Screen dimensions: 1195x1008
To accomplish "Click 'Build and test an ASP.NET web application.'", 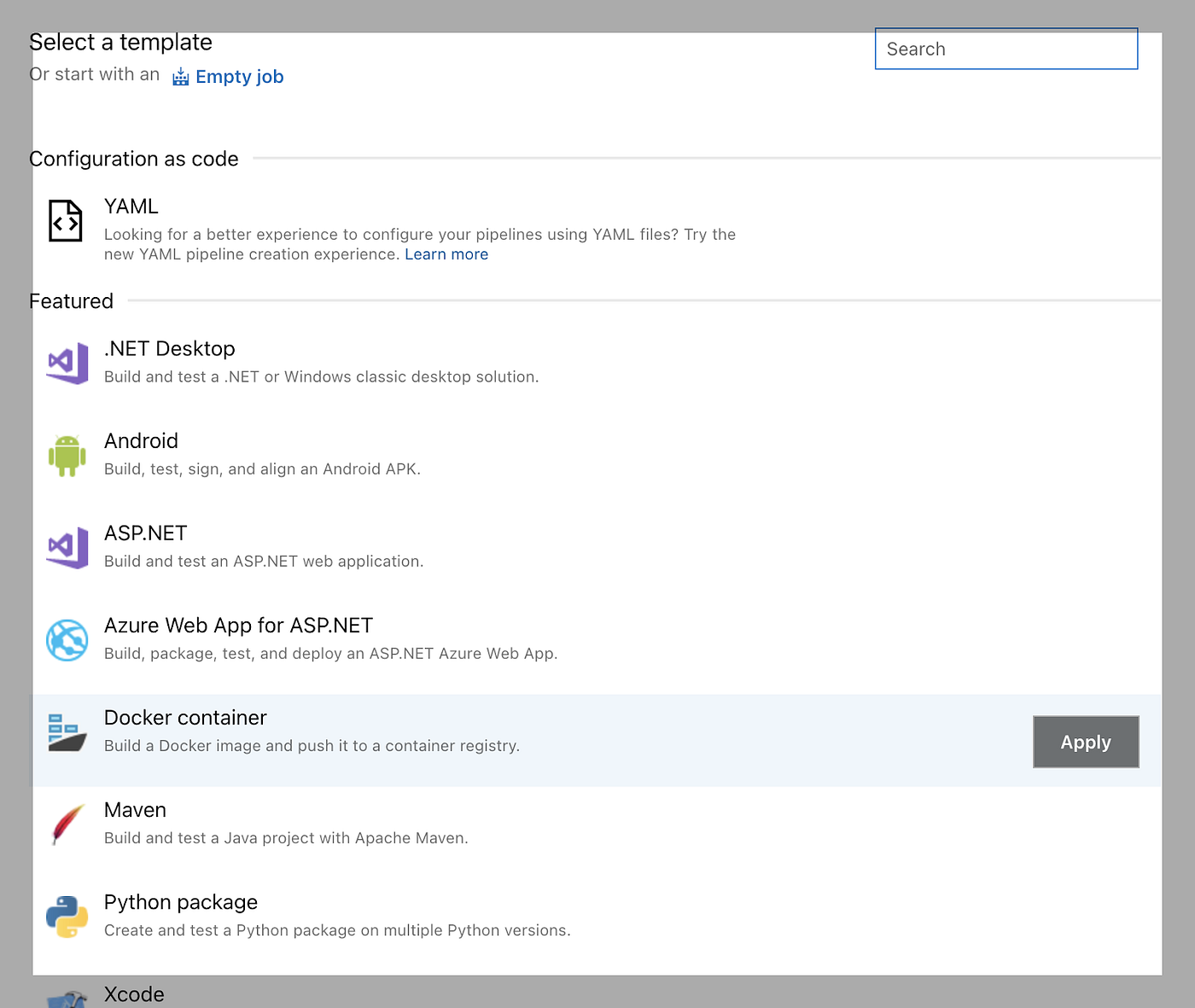I will (x=264, y=561).
